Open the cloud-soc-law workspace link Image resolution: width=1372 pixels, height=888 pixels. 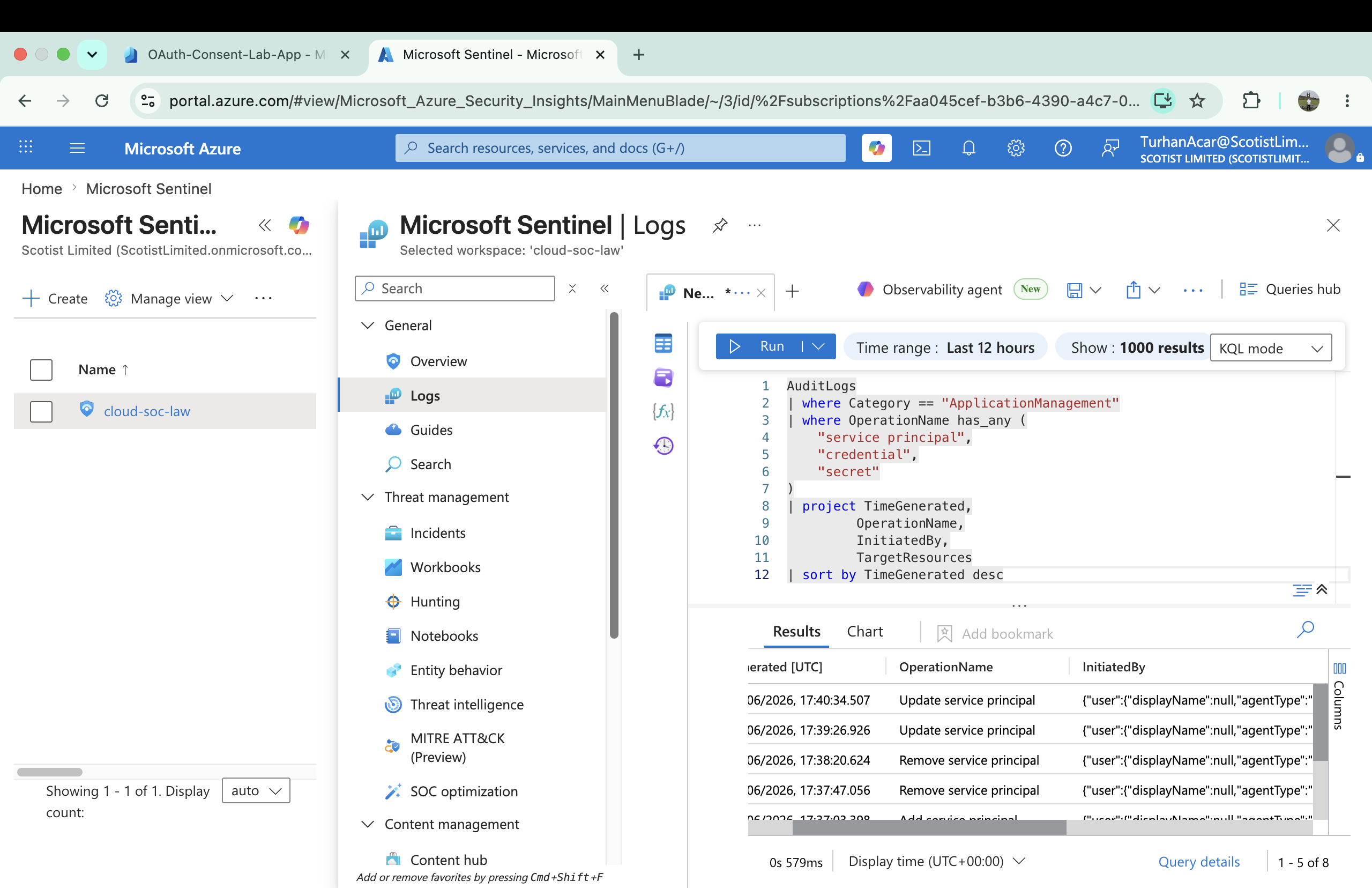pos(146,411)
